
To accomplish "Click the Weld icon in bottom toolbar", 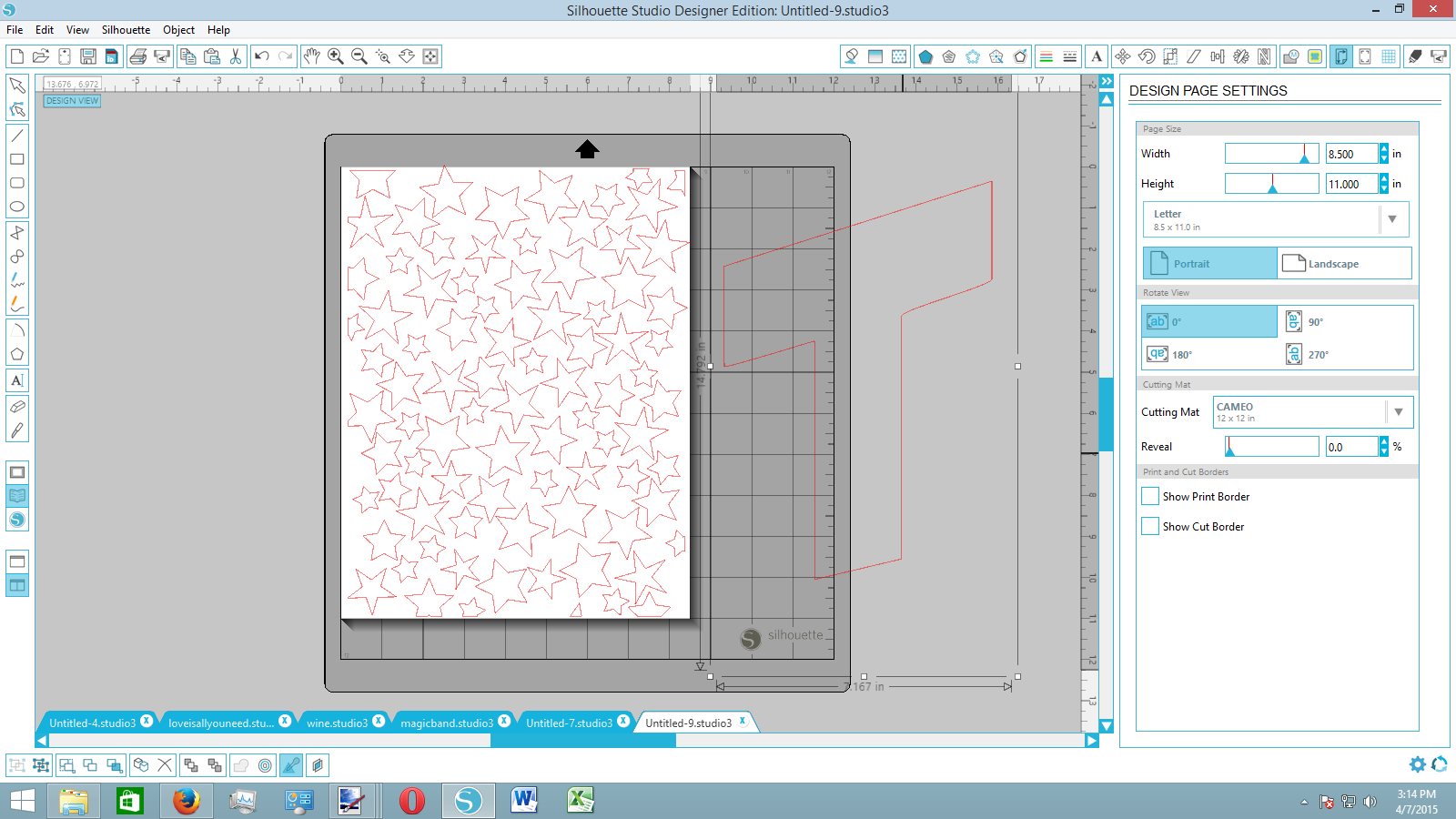I will click(241, 765).
